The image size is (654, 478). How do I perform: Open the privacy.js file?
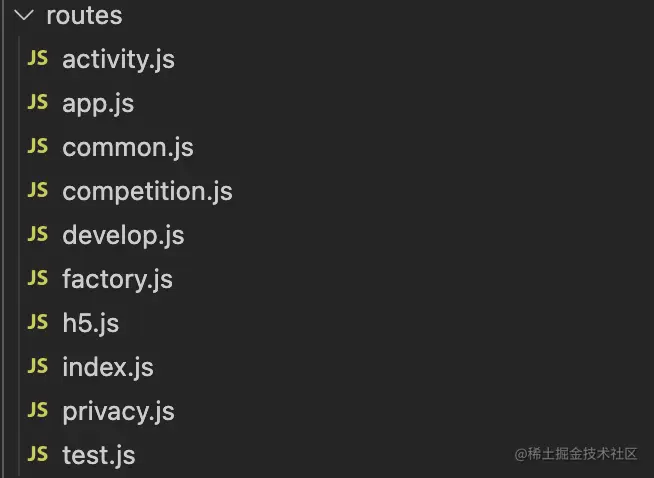click(x=118, y=412)
